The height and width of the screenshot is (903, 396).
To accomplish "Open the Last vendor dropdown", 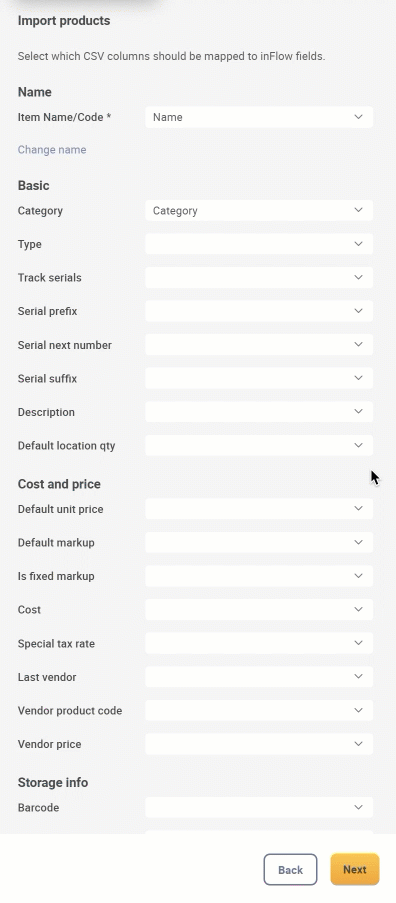I will [x=259, y=677].
